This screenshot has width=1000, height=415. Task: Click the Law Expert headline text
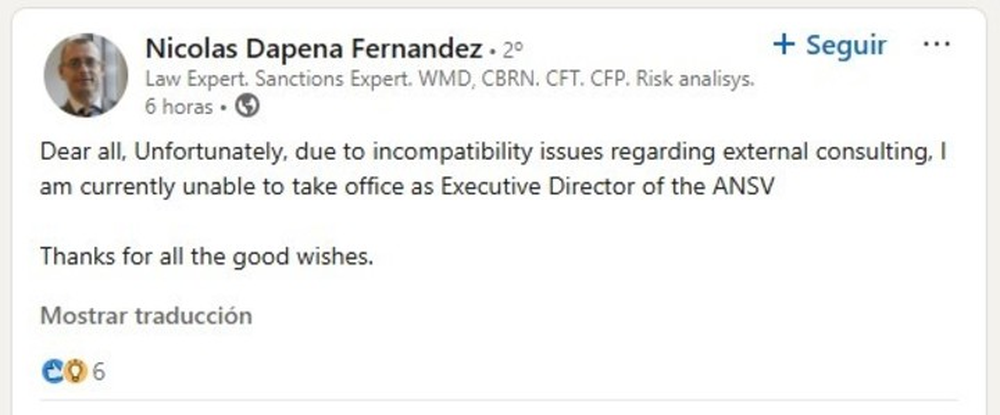pos(192,80)
